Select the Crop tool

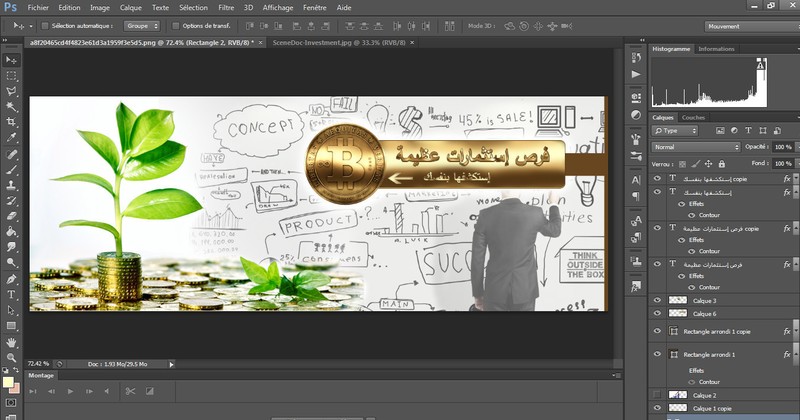pyautogui.click(x=12, y=122)
